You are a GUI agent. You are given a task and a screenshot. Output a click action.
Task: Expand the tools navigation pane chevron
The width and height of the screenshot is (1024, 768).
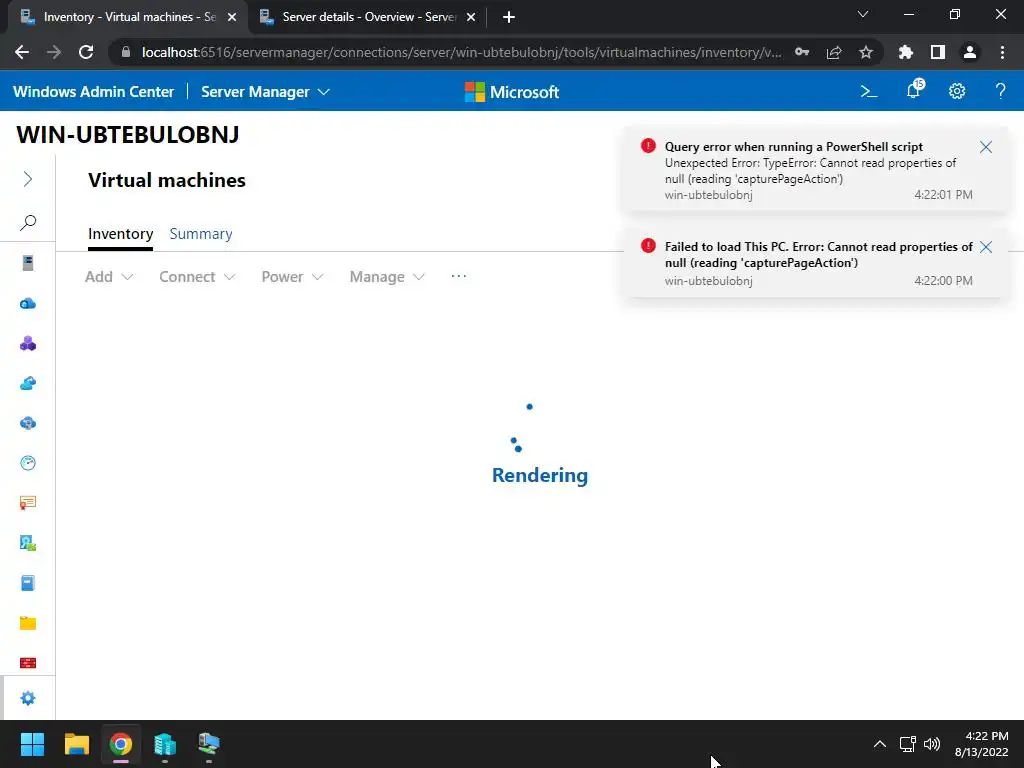tap(27, 179)
